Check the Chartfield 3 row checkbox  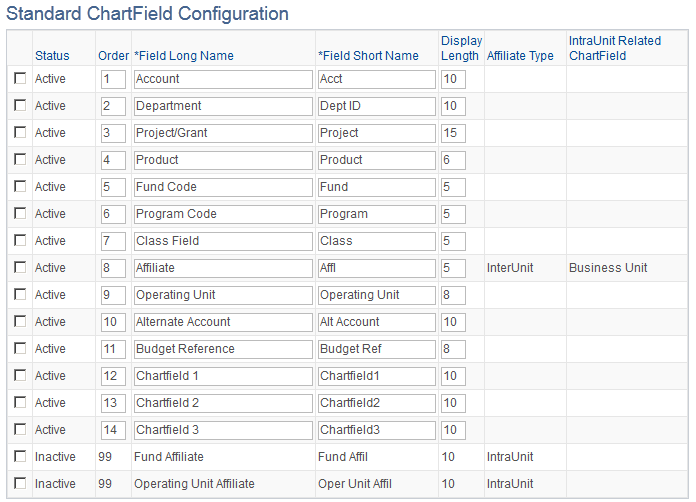tap(20, 429)
